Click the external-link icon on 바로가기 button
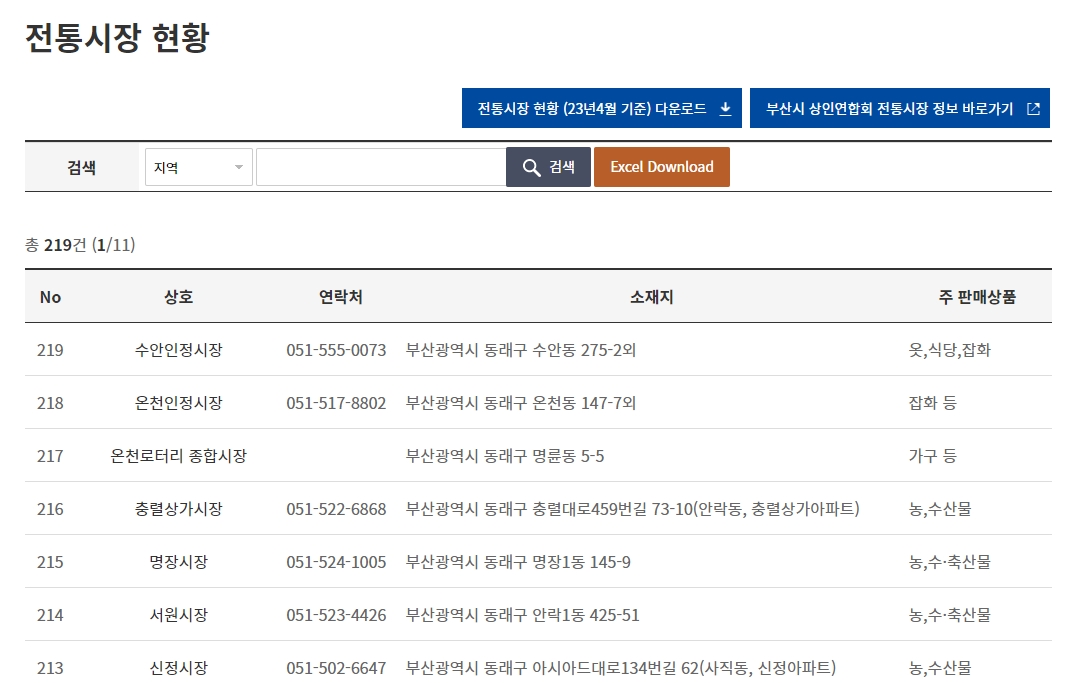The width and height of the screenshot is (1090, 683). (1033, 108)
